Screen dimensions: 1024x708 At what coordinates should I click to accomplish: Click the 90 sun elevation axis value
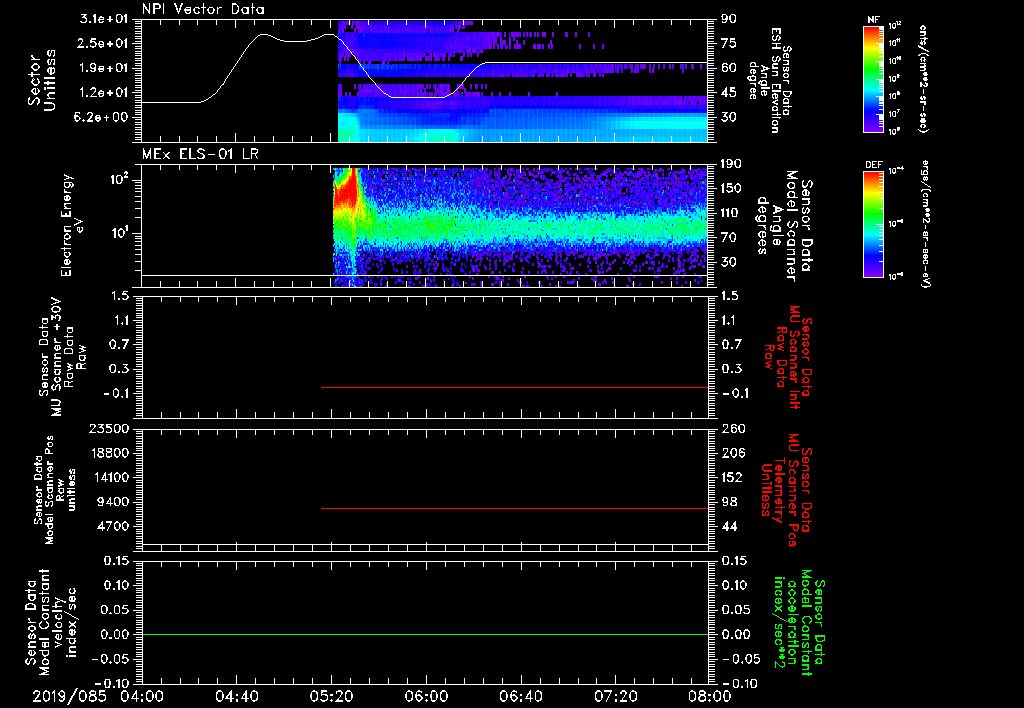729,19
